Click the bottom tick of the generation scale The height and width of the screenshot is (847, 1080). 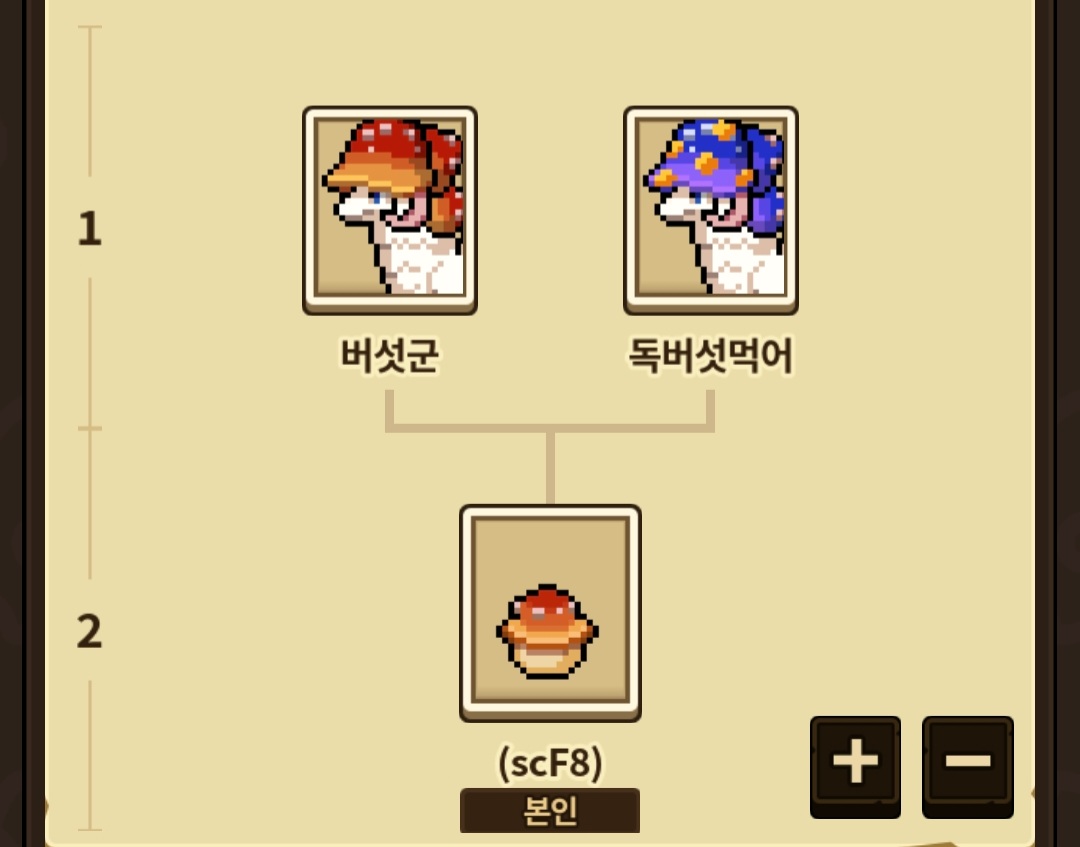tap(90, 829)
